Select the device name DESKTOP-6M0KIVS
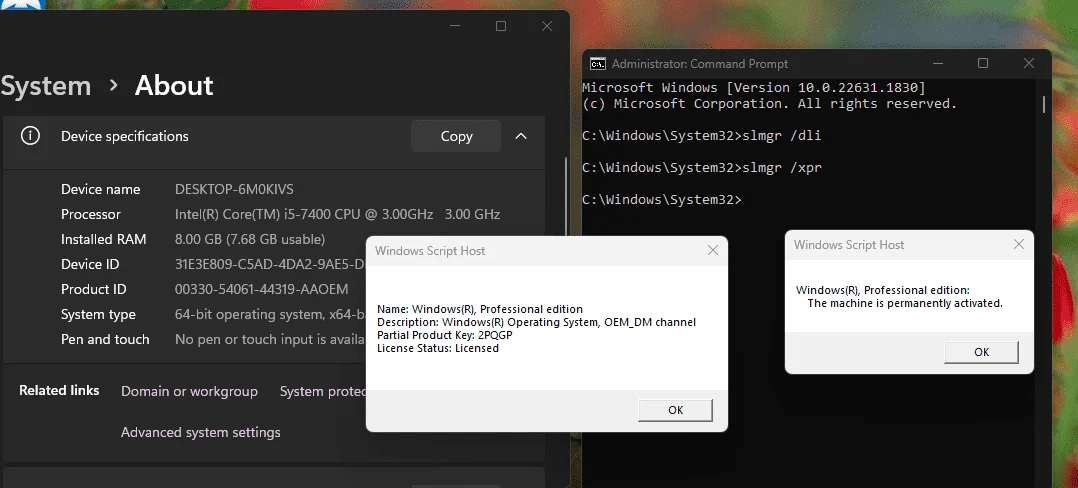 (234, 189)
